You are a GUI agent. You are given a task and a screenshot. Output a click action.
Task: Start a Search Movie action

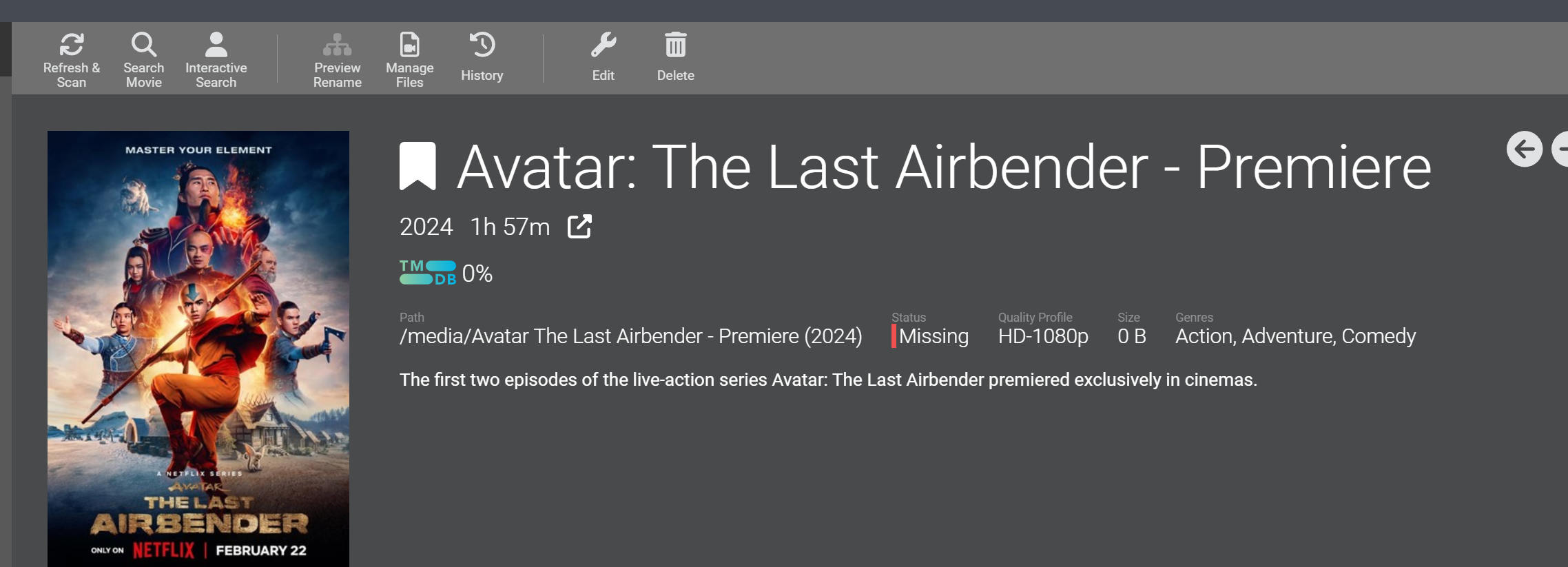tap(143, 45)
